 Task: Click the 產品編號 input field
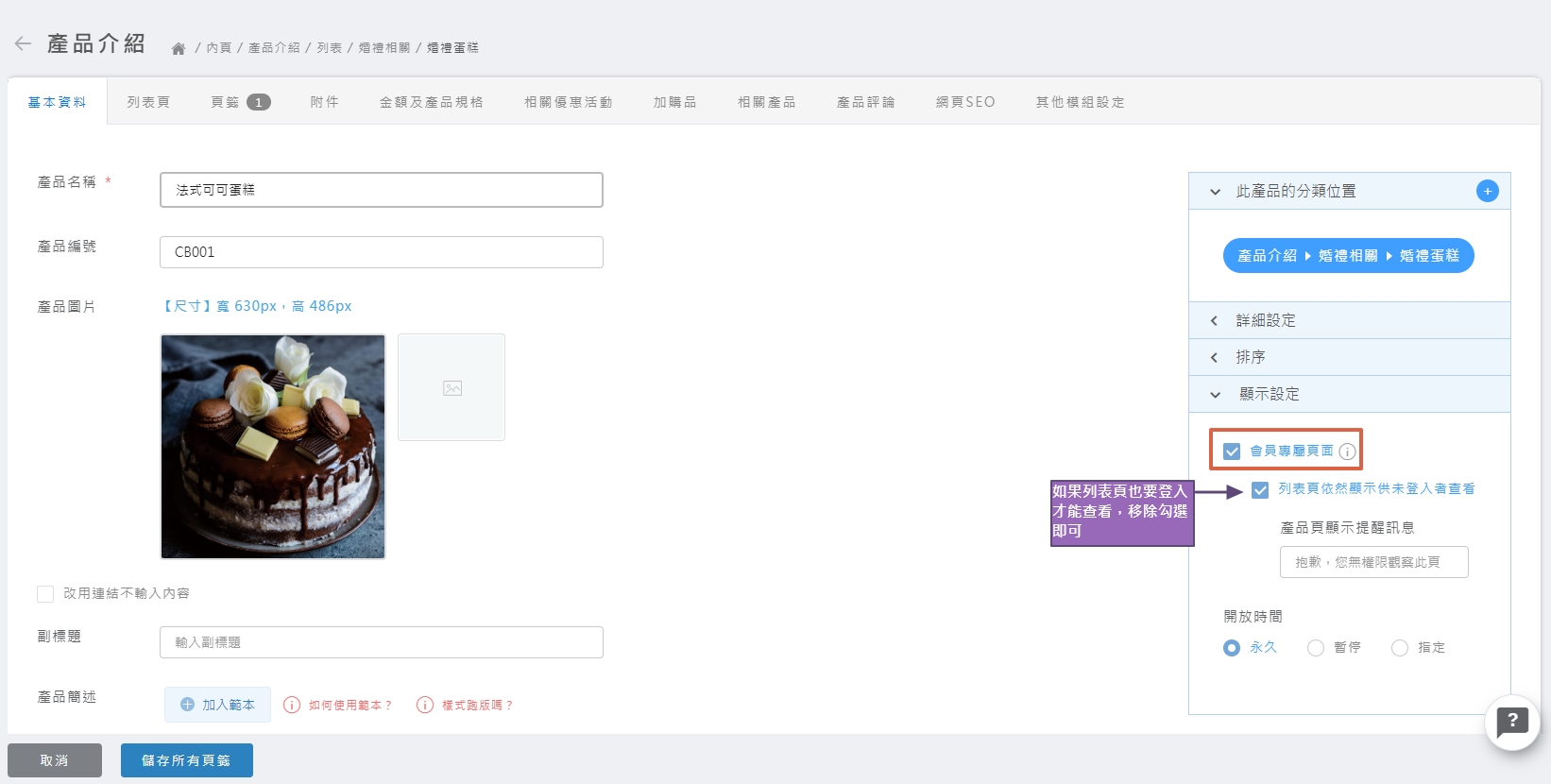pos(381,252)
